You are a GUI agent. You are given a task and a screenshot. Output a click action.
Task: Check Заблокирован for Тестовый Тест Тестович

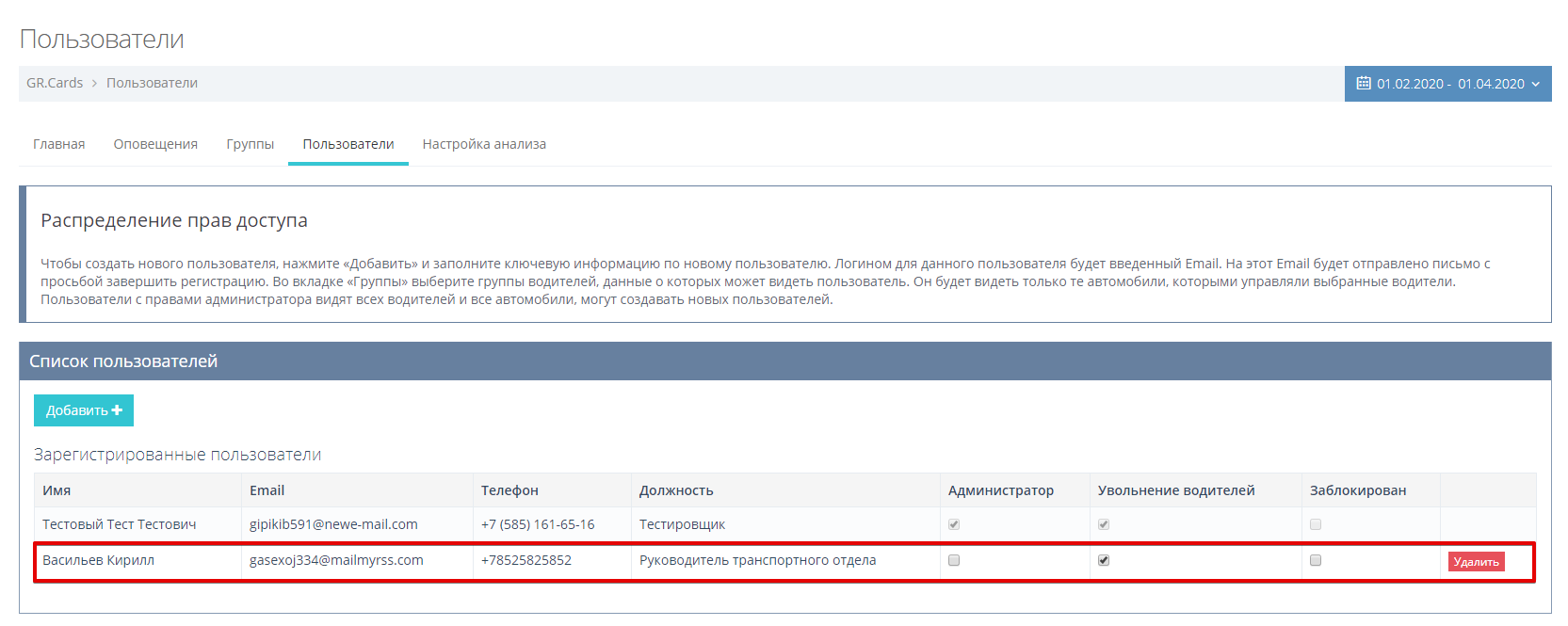pos(1316,524)
